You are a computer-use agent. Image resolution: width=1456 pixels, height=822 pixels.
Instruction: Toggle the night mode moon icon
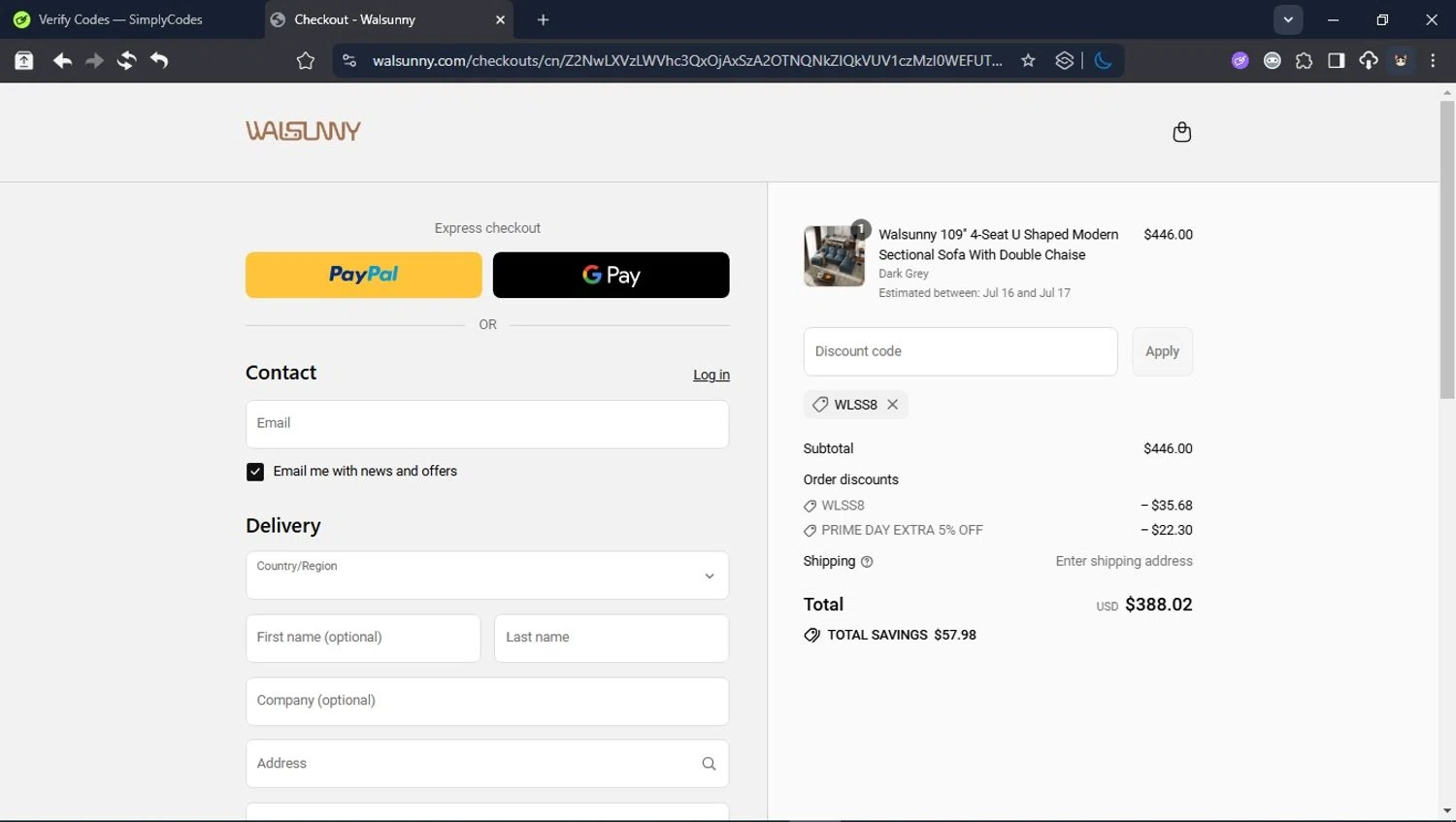point(1103,60)
